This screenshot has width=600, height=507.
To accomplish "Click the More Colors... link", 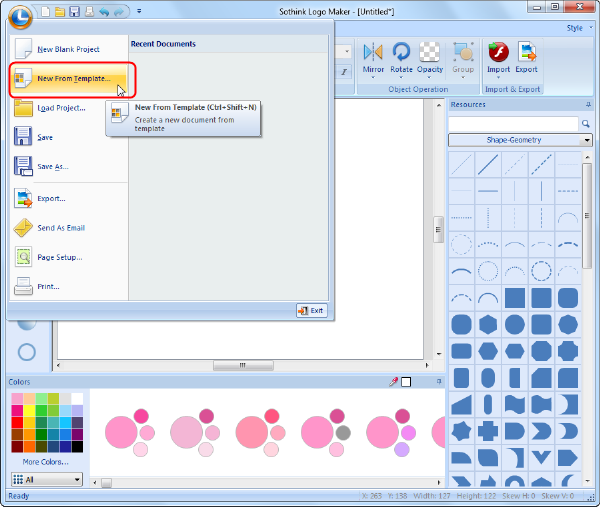I will 46,462.
